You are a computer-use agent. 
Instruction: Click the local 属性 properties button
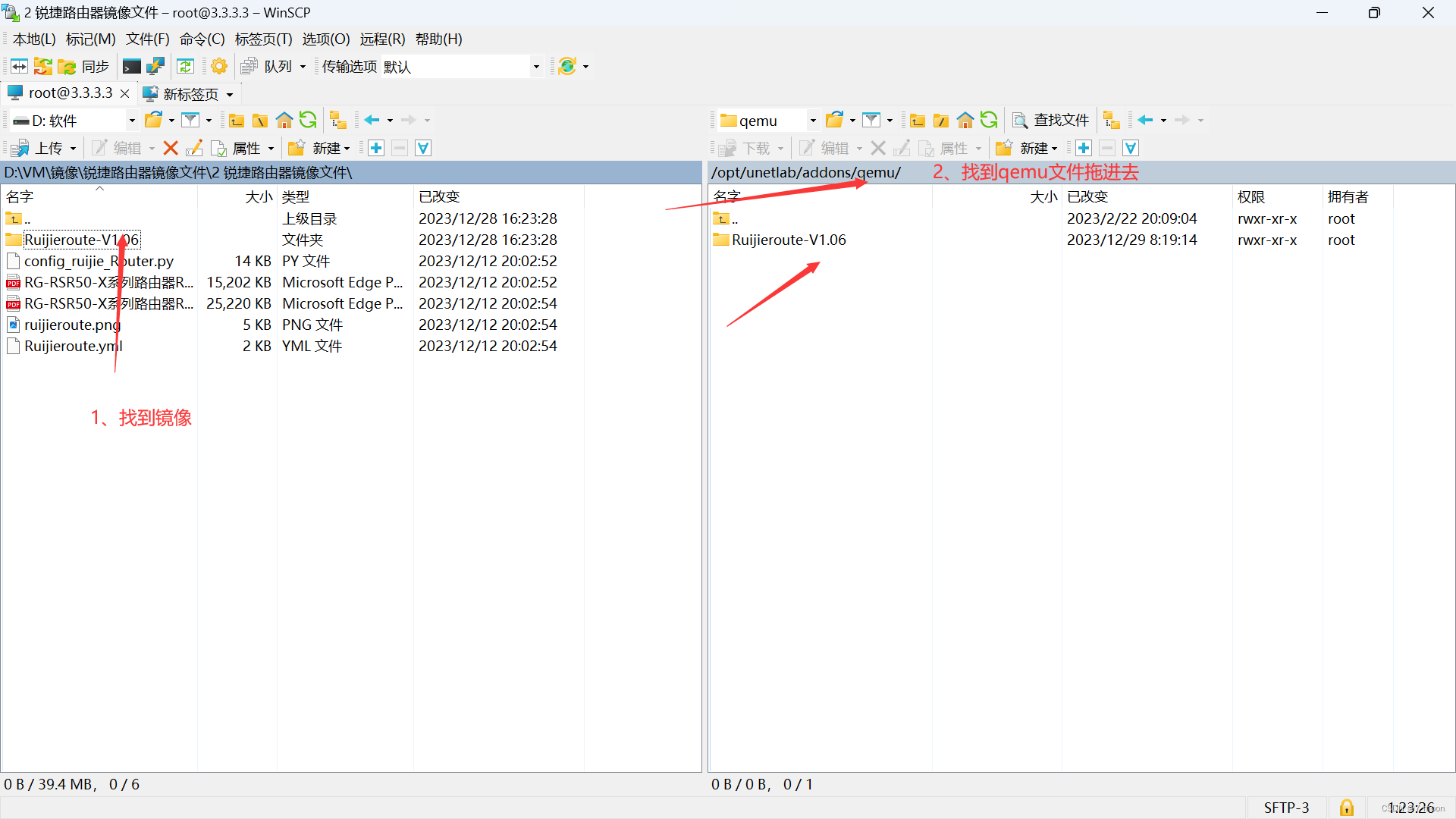tap(237, 148)
